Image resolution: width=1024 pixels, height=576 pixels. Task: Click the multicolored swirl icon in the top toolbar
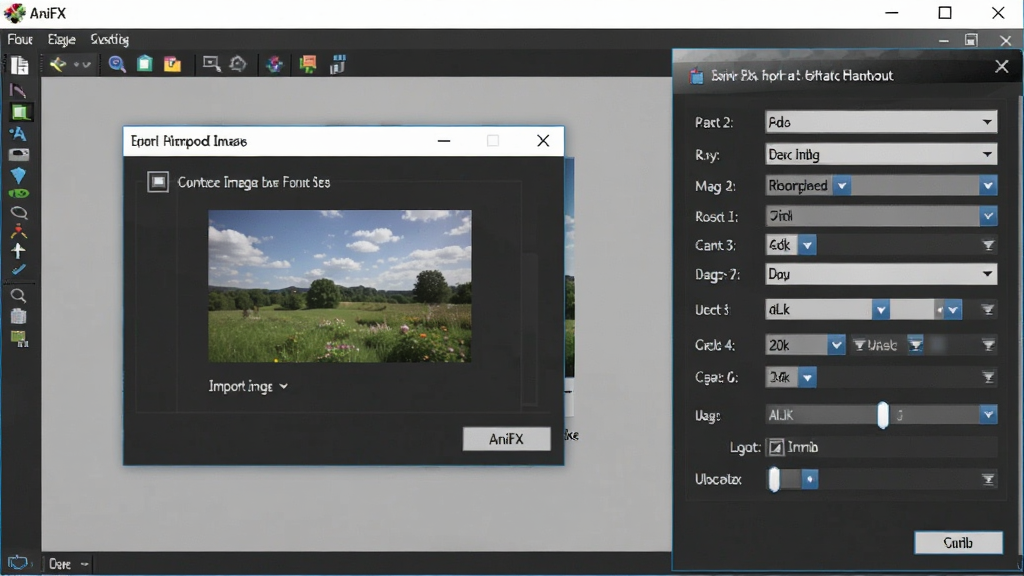tap(274, 64)
